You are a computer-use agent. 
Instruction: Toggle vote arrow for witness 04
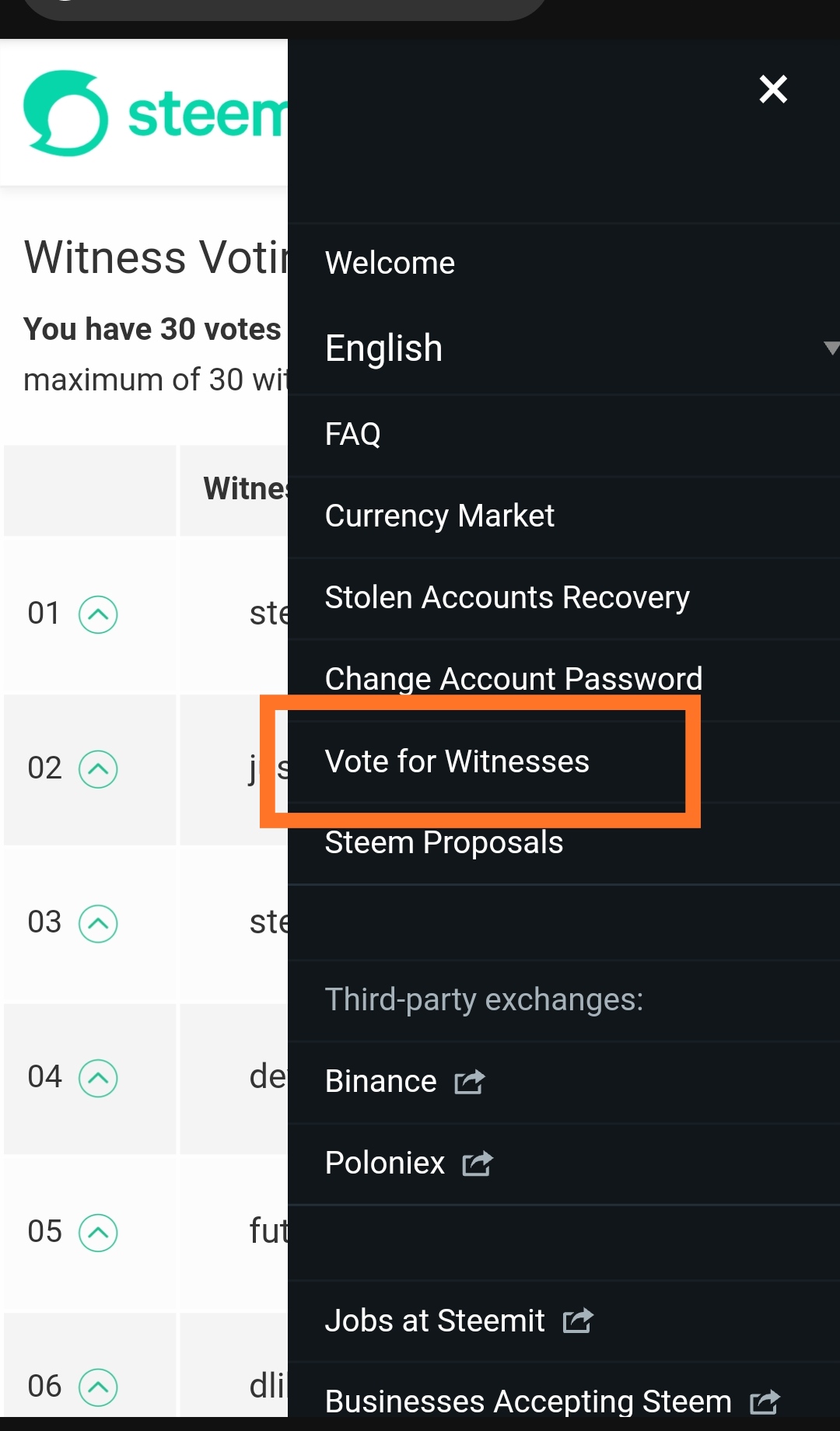(98, 1078)
